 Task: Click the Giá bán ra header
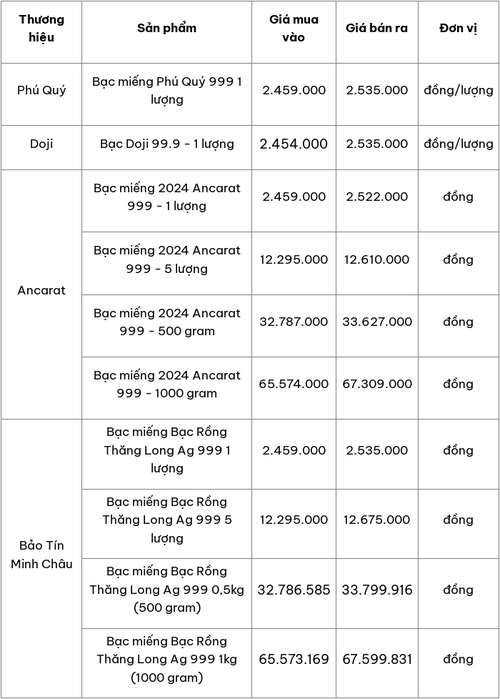[377, 28]
